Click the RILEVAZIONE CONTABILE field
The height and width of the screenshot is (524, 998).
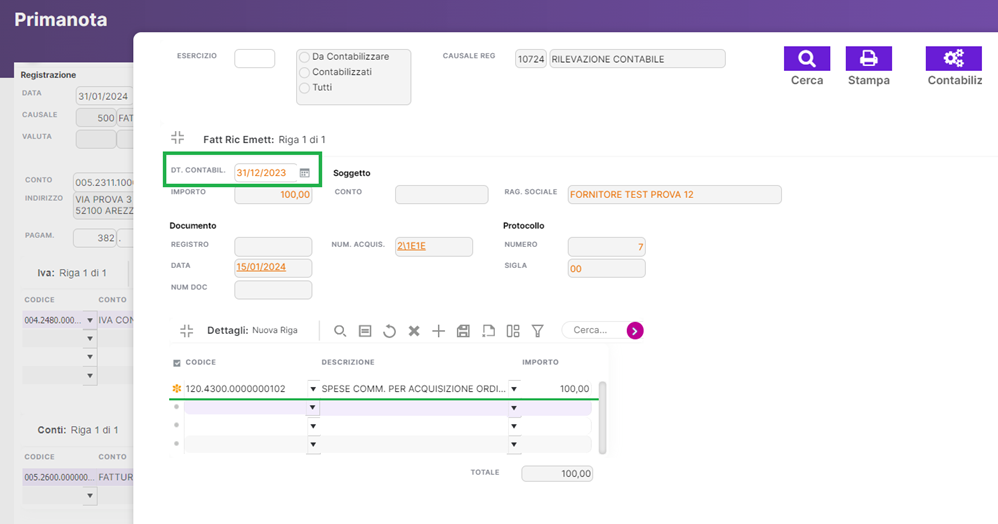click(x=637, y=59)
